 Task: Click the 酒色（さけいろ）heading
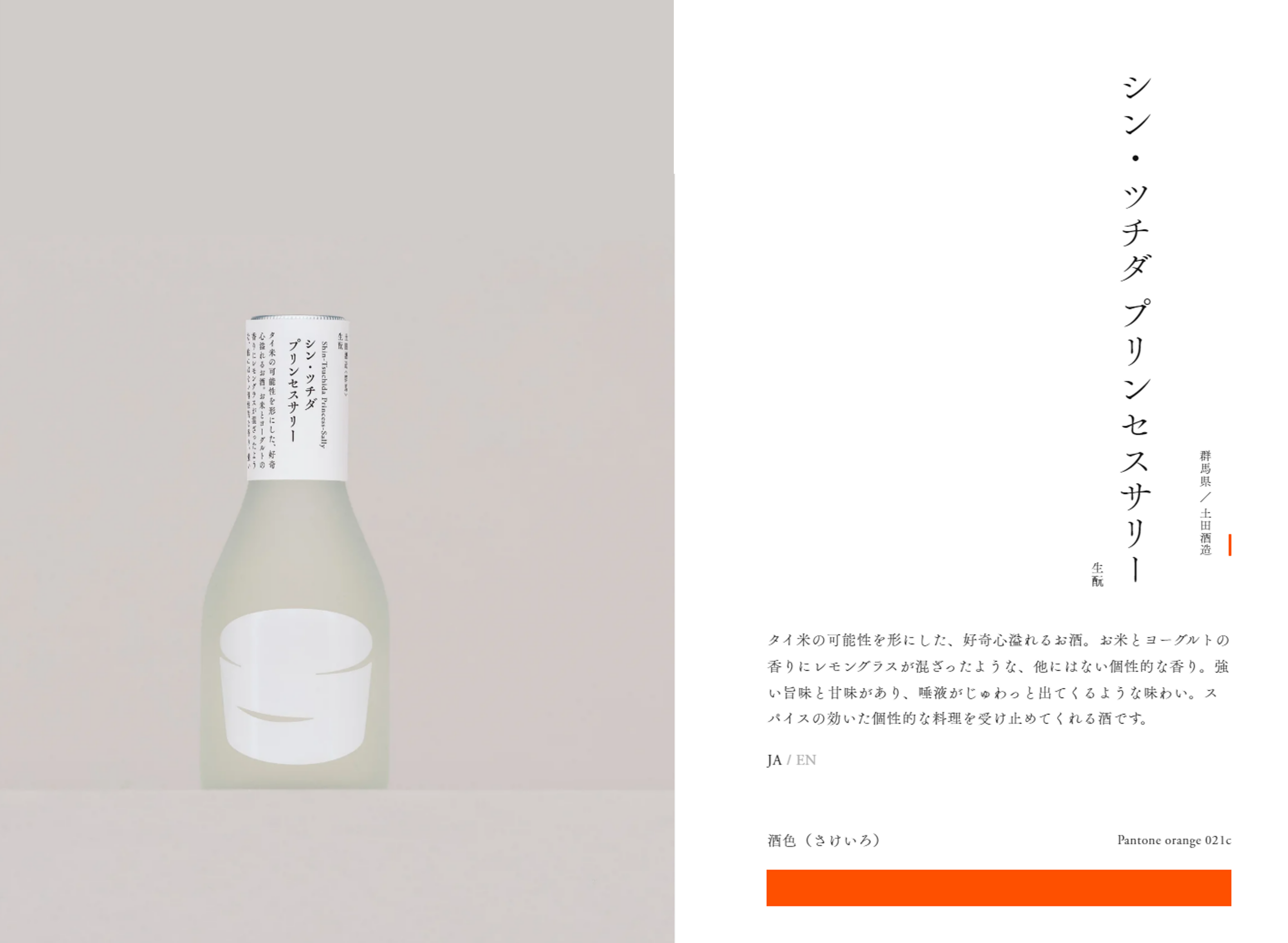pyautogui.click(x=824, y=840)
